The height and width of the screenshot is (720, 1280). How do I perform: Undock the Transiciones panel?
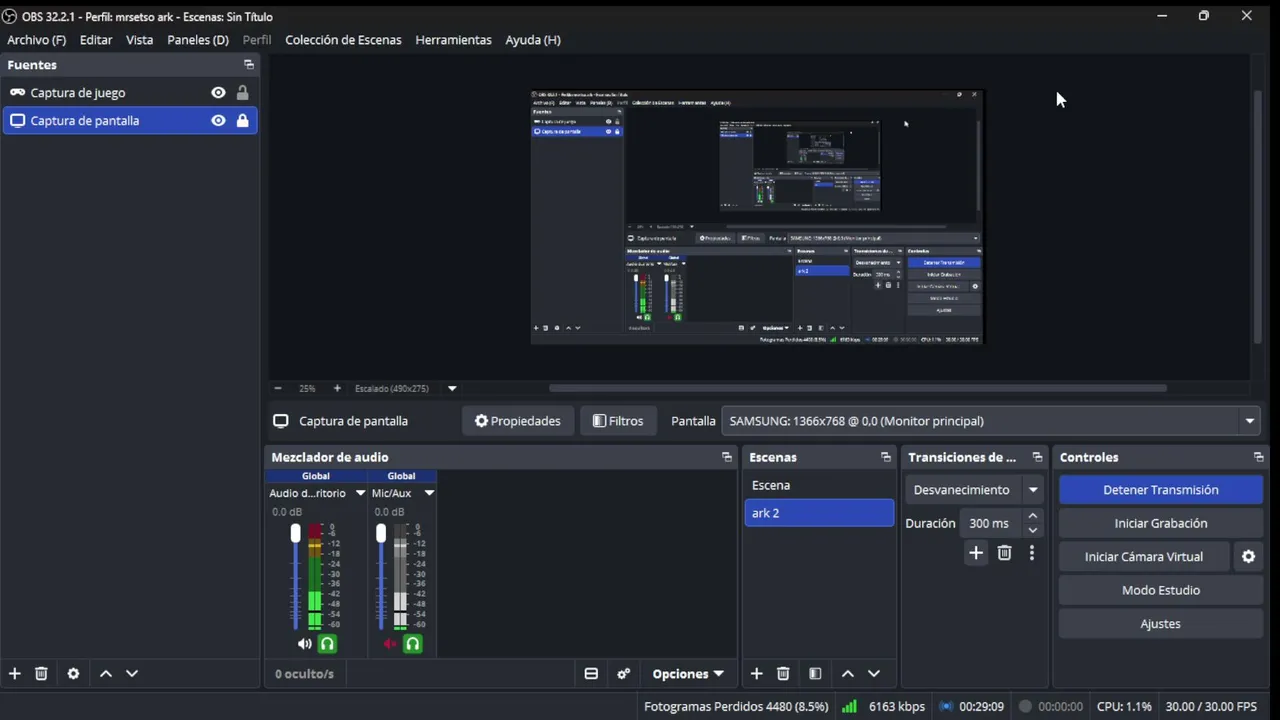point(1037,457)
